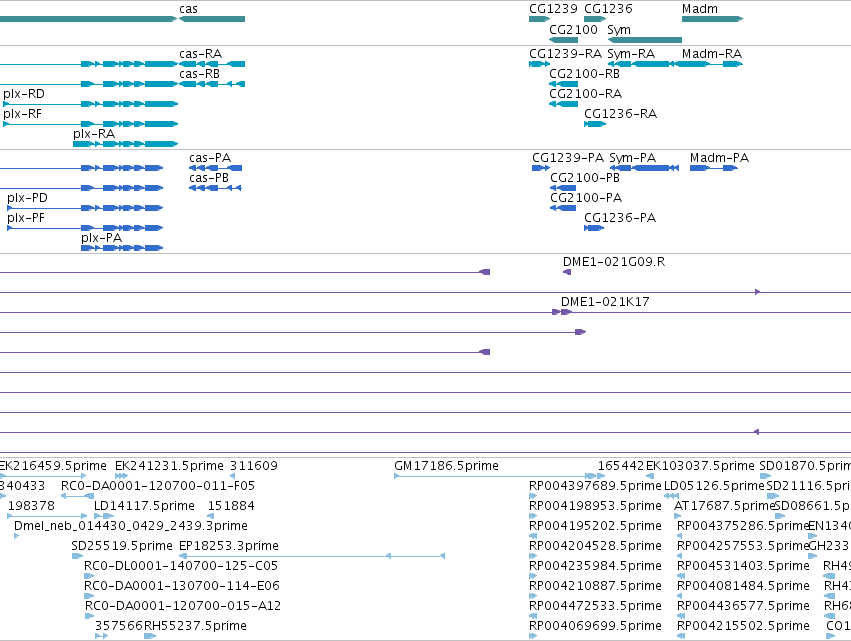Click the LD05126.5prime EST label
851x641 pixels.
pyautogui.click(x=714, y=486)
